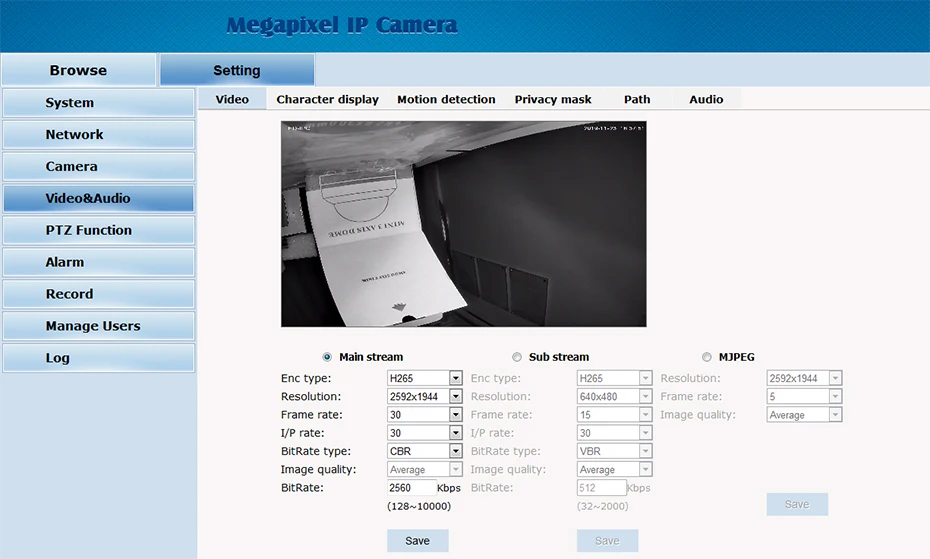This screenshot has width=930, height=559.
Task: Open Sub stream I/P rate dropdown
Action: [614, 433]
